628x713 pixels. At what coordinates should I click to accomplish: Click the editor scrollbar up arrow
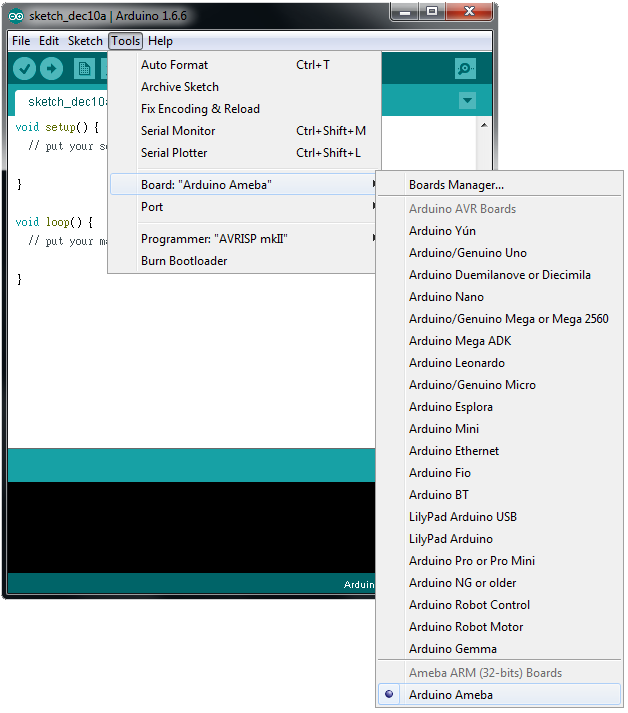pos(484,125)
